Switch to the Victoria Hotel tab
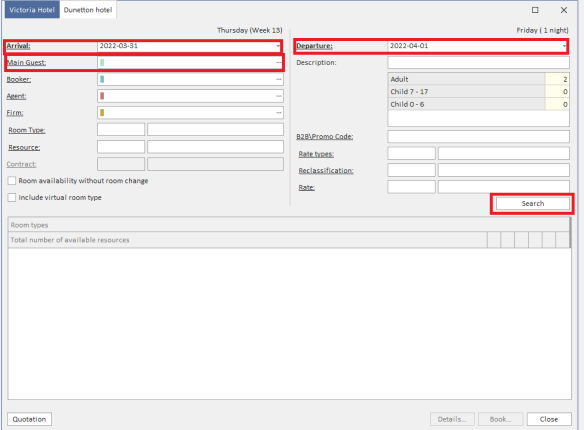This screenshot has height=430, width=584. point(32,10)
